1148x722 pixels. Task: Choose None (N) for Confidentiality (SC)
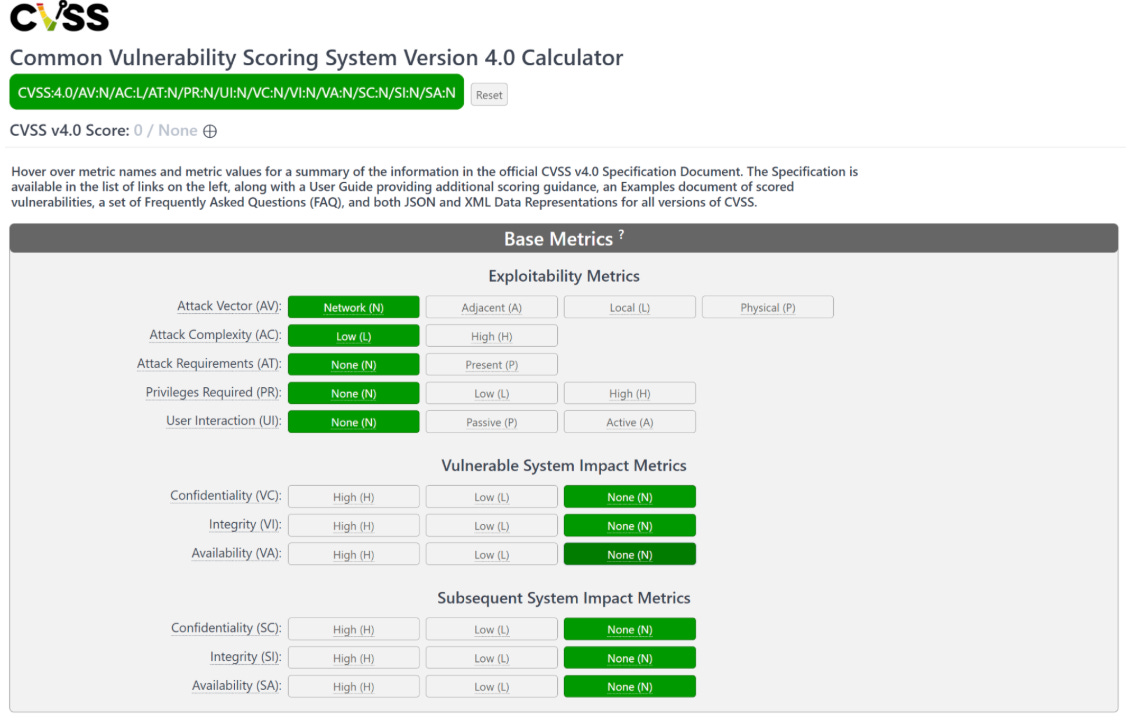coord(630,630)
